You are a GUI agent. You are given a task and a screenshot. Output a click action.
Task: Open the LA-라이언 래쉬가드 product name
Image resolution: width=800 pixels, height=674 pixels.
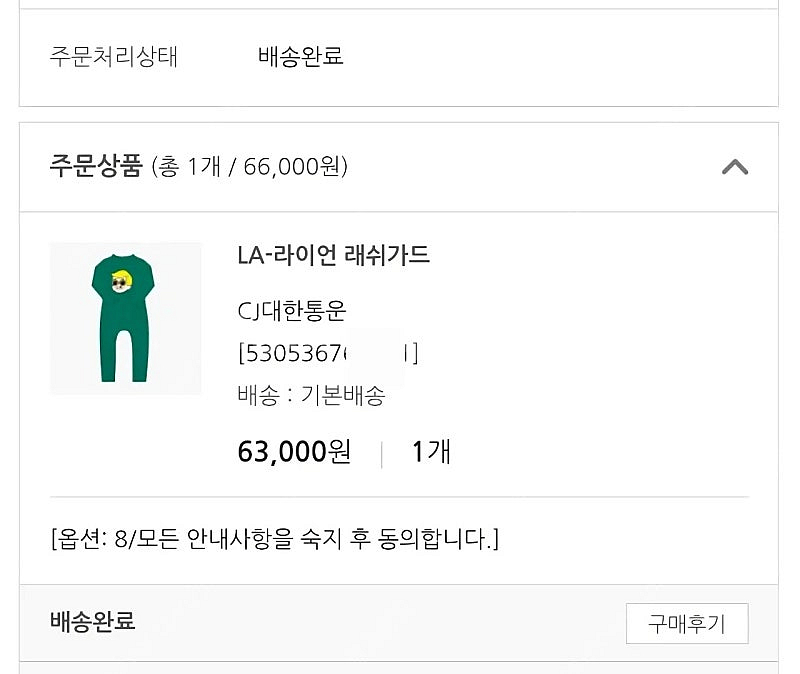[x=333, y=255]
